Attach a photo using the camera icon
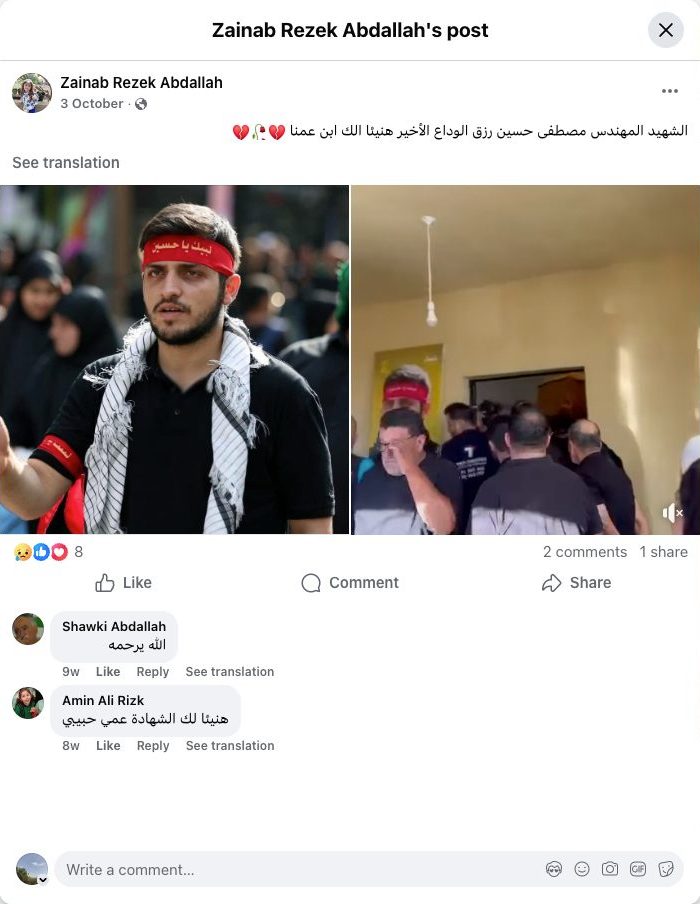700x904 pixels. tap(609, 869)
